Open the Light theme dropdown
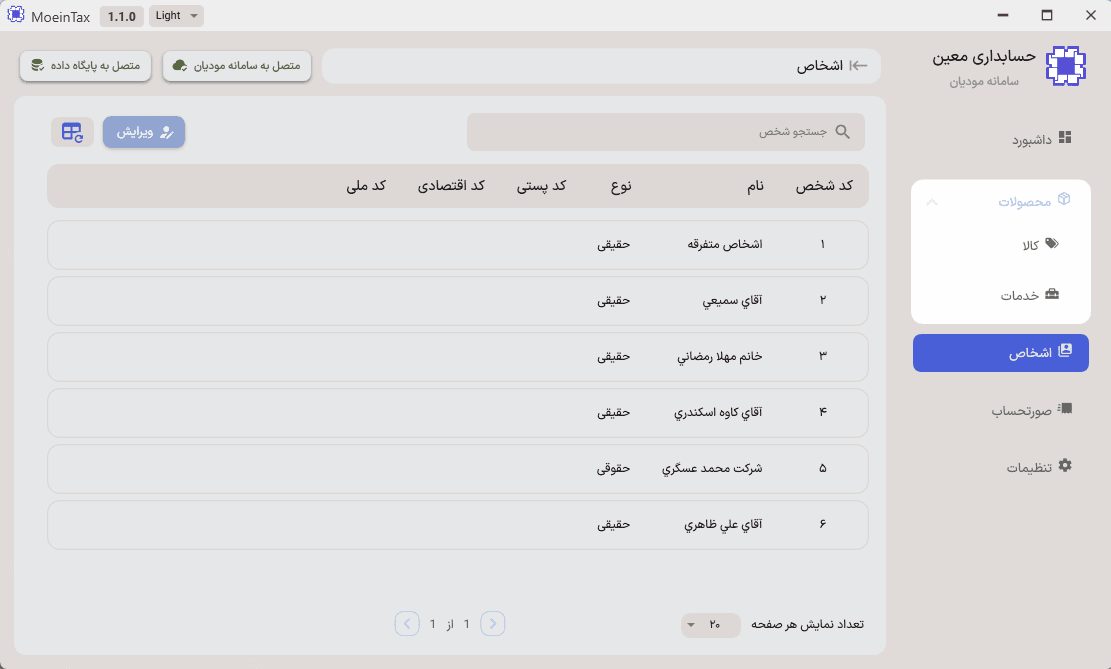This screenshot has width=1111, height=669. tap(176, 16)
